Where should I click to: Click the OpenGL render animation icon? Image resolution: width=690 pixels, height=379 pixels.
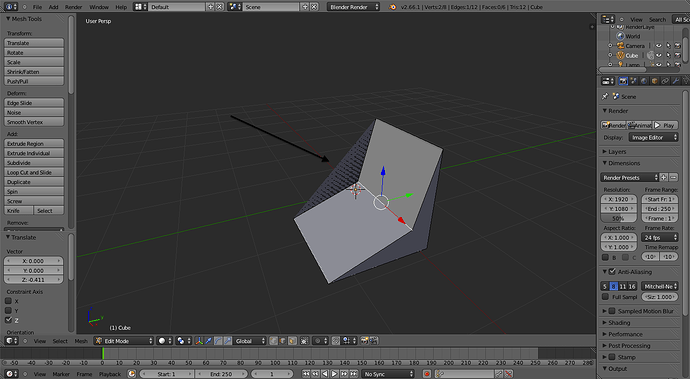tap(374, 341)
